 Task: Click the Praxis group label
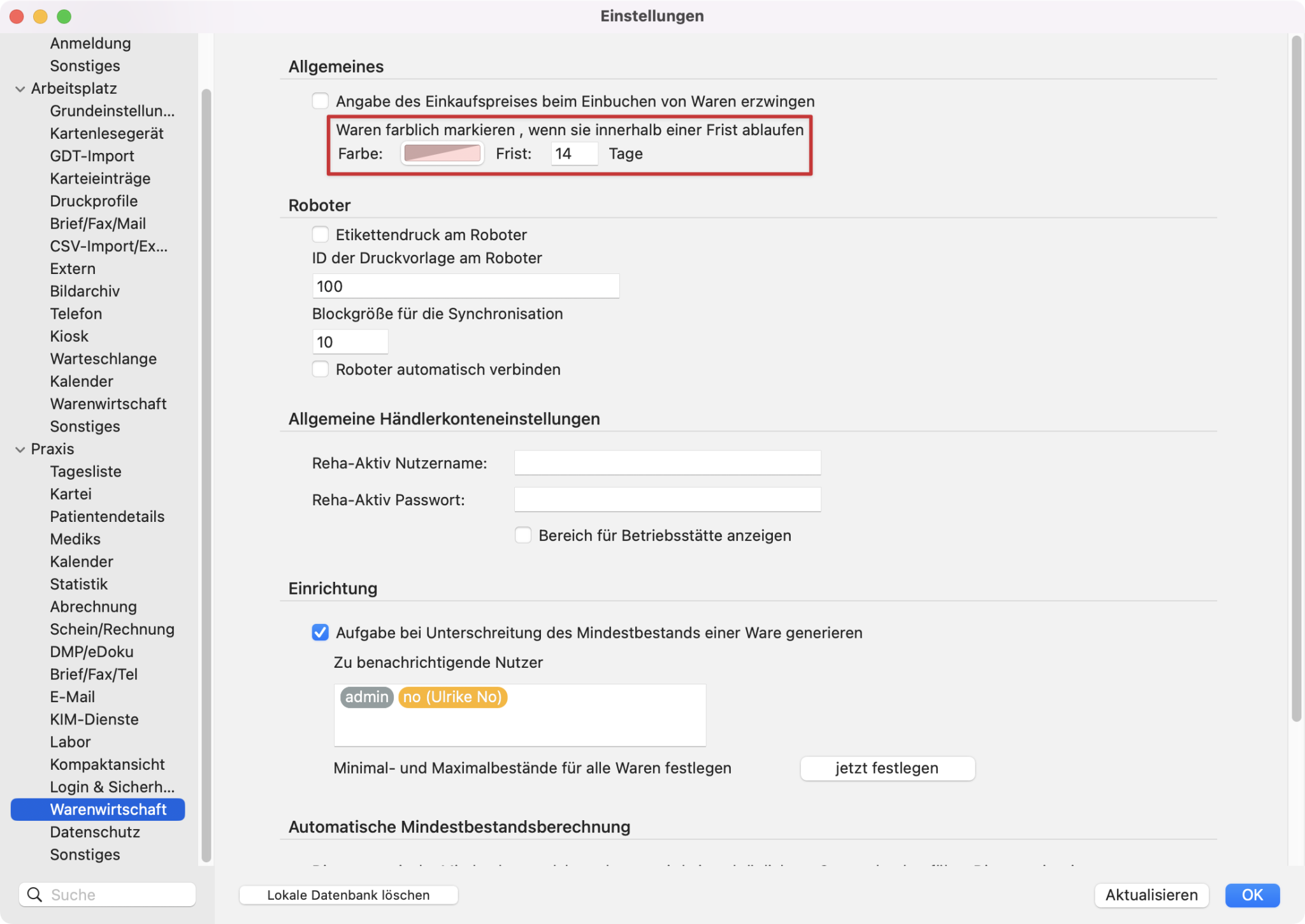coord(52,449)
